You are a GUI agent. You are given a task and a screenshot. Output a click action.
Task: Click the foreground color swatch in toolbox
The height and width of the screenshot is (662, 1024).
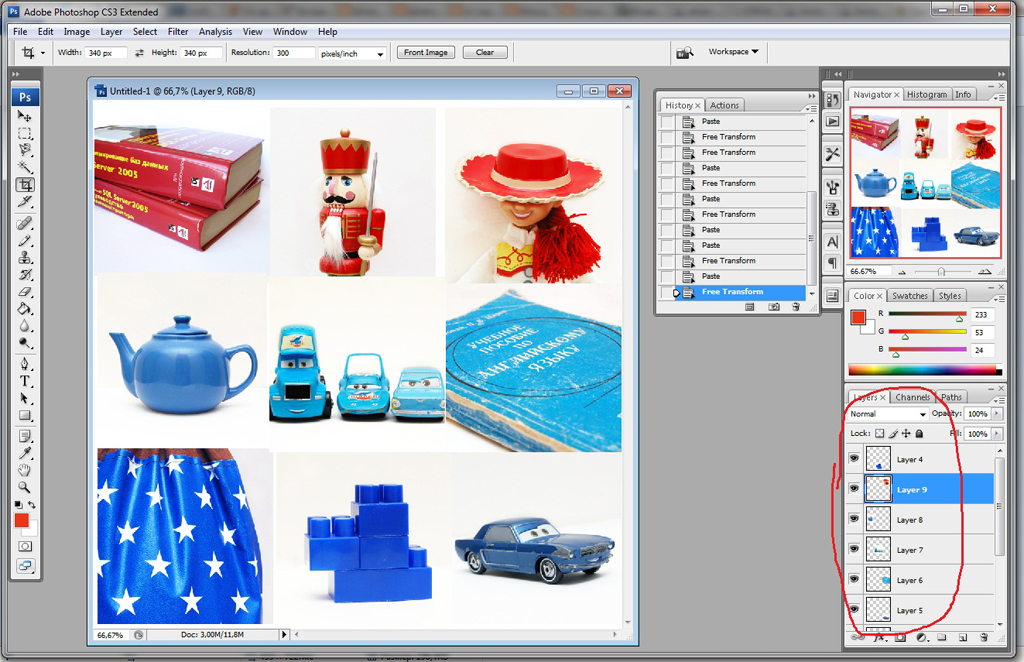(x=22, y=520)
